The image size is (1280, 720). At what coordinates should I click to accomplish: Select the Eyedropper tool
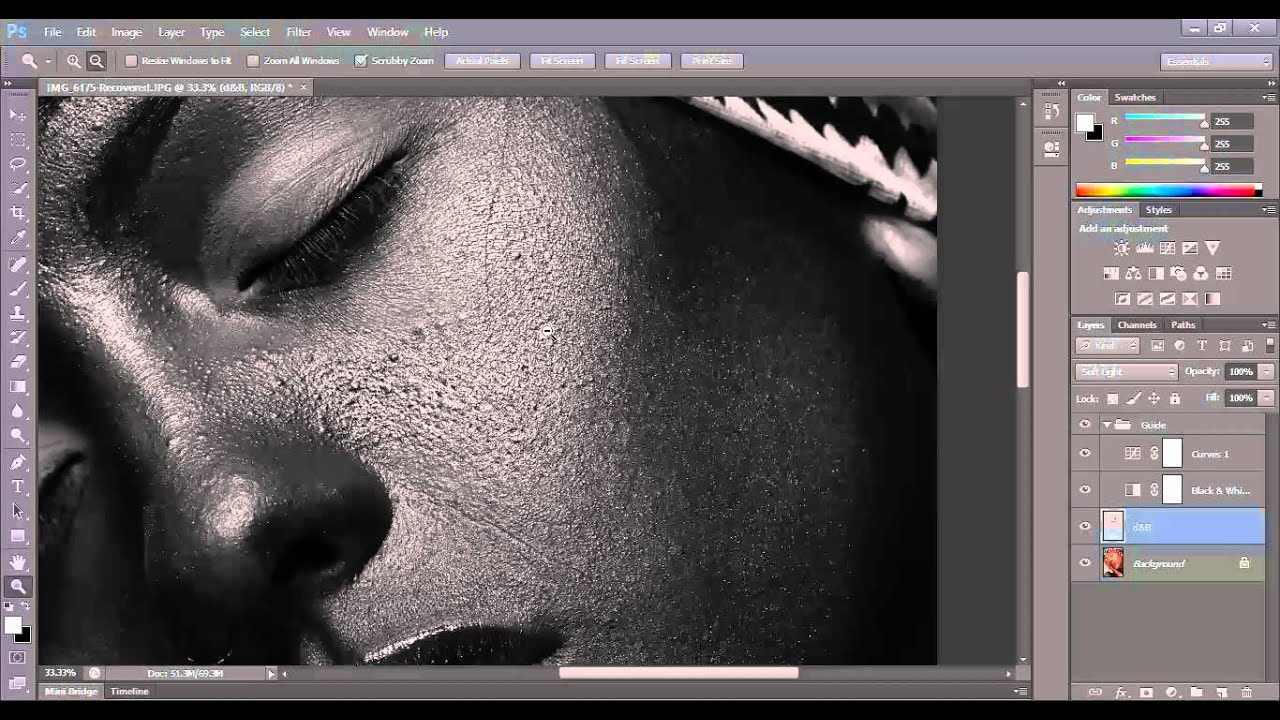click(18, 238)
